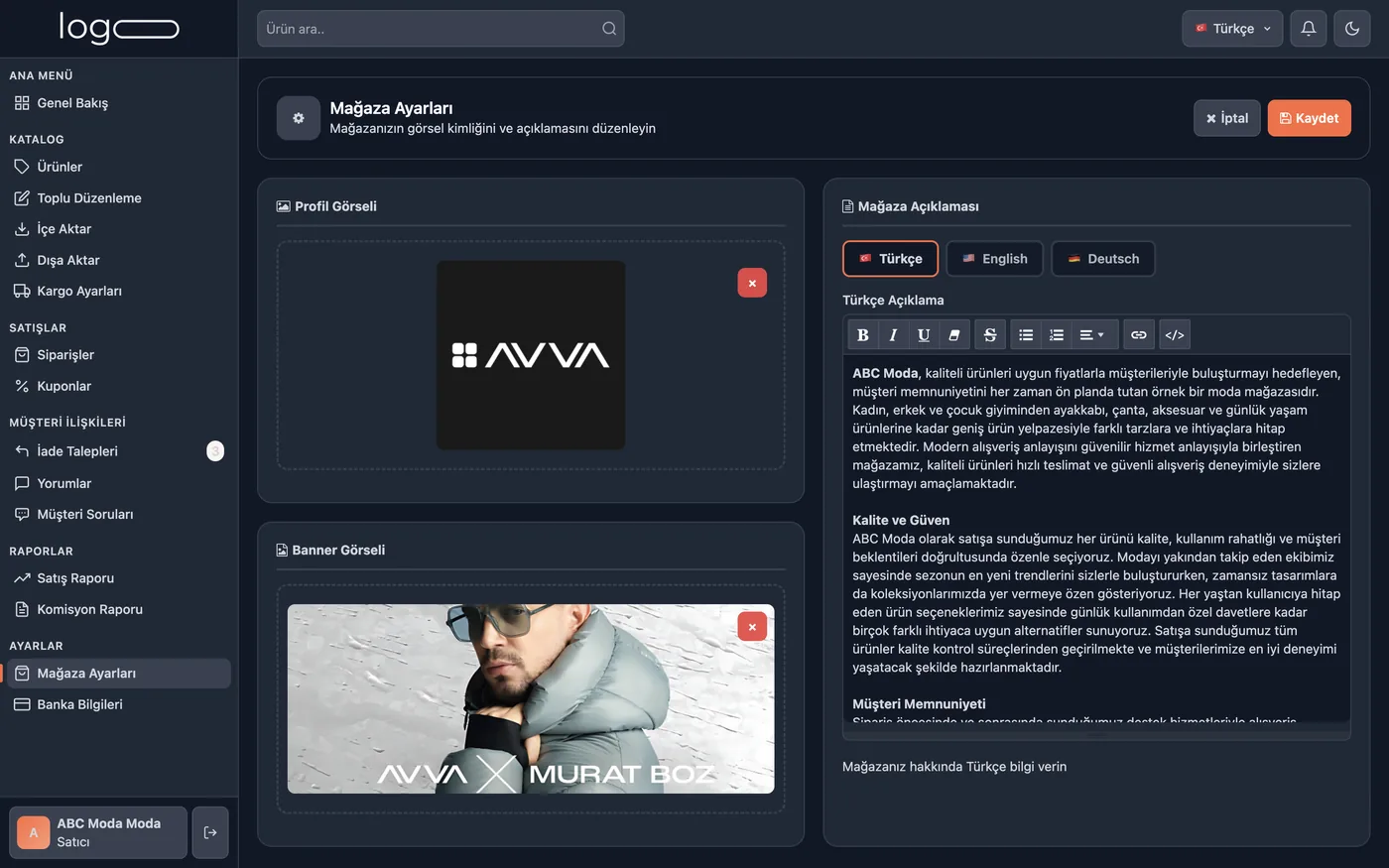Select Mağaza Ayarları in sidebar
The height and width of the screenshot is (868, 1389).
click(x=119, y=674)
